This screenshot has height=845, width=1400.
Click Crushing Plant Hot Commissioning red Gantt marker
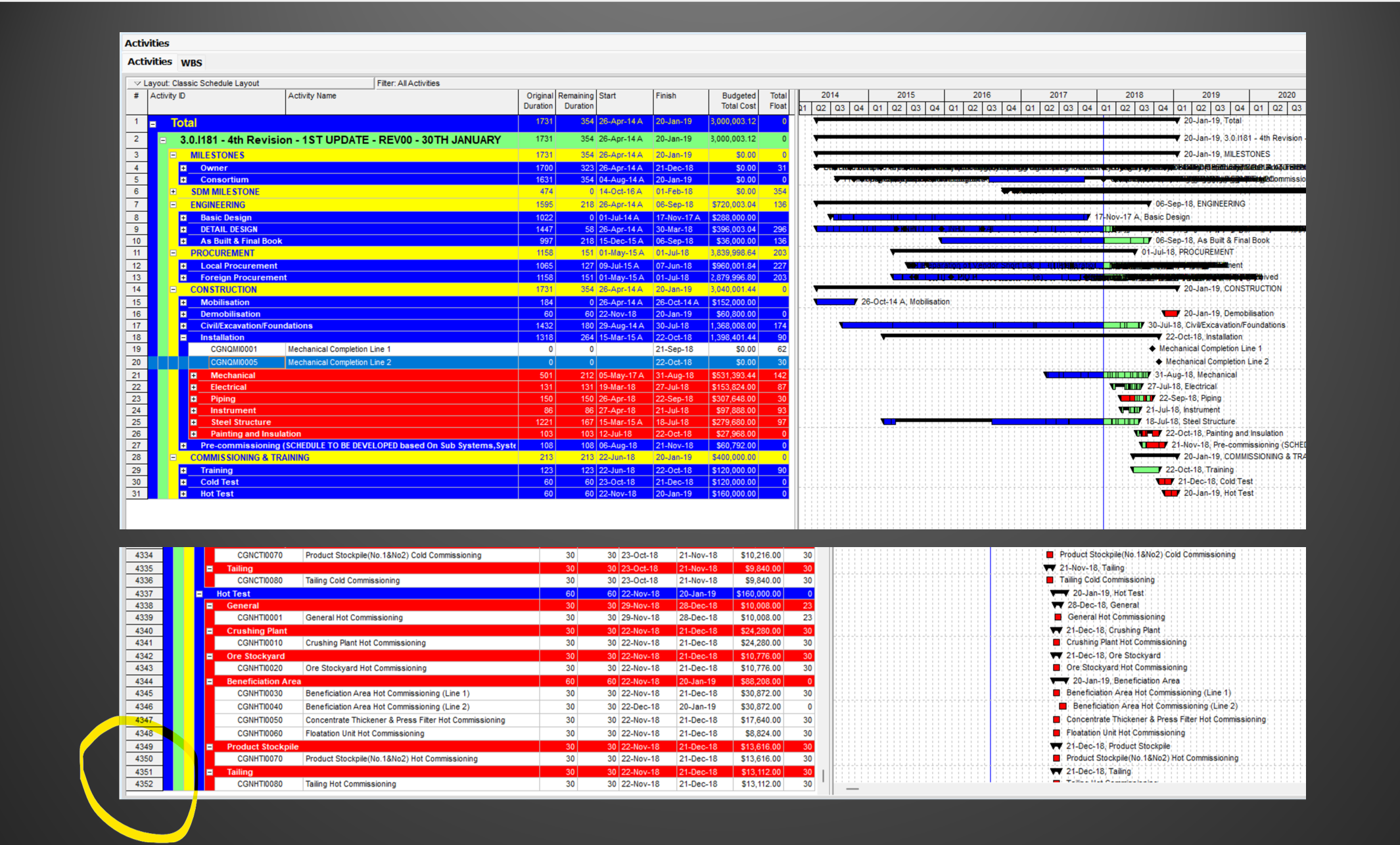tap(1056, 642)
